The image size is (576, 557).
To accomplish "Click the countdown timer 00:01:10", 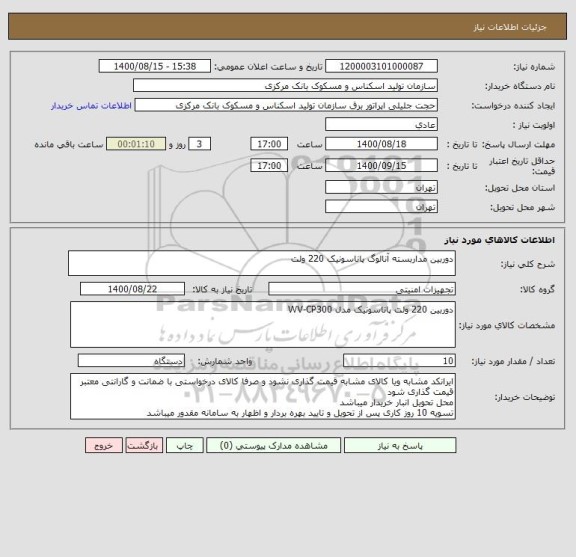I will pyautogui.click(x=136, y=144).
